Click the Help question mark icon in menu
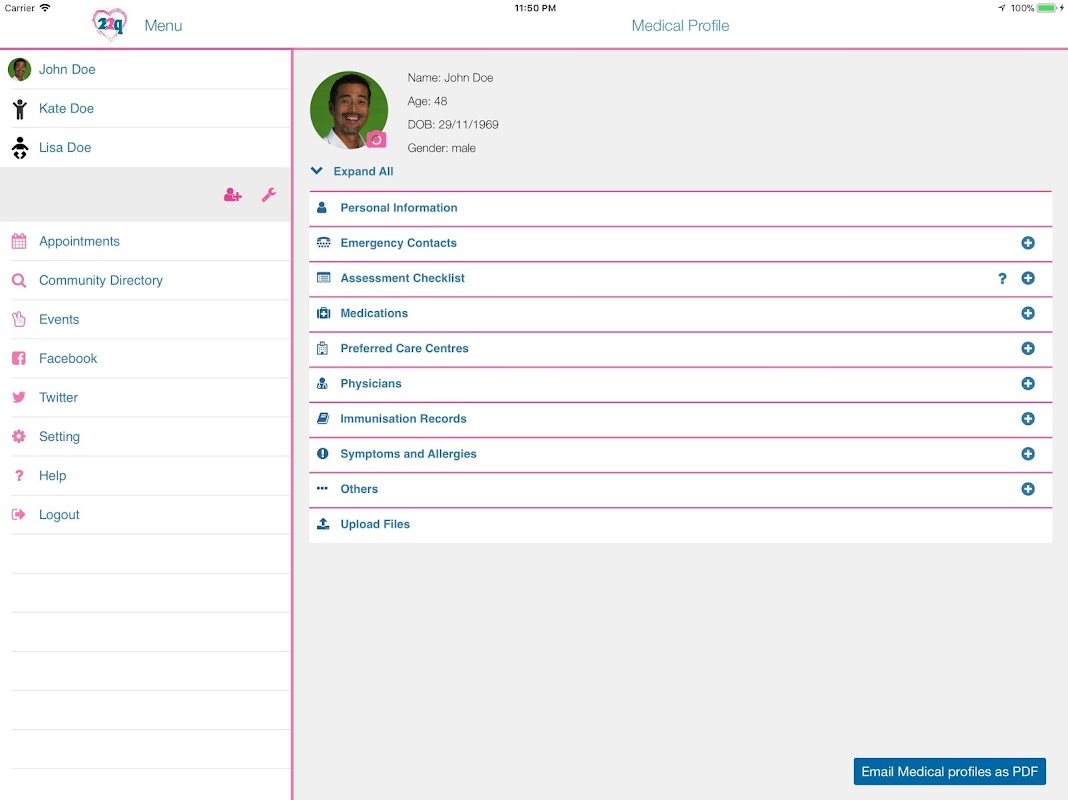This screenshot has height=800, width=1068. point(19,475)
